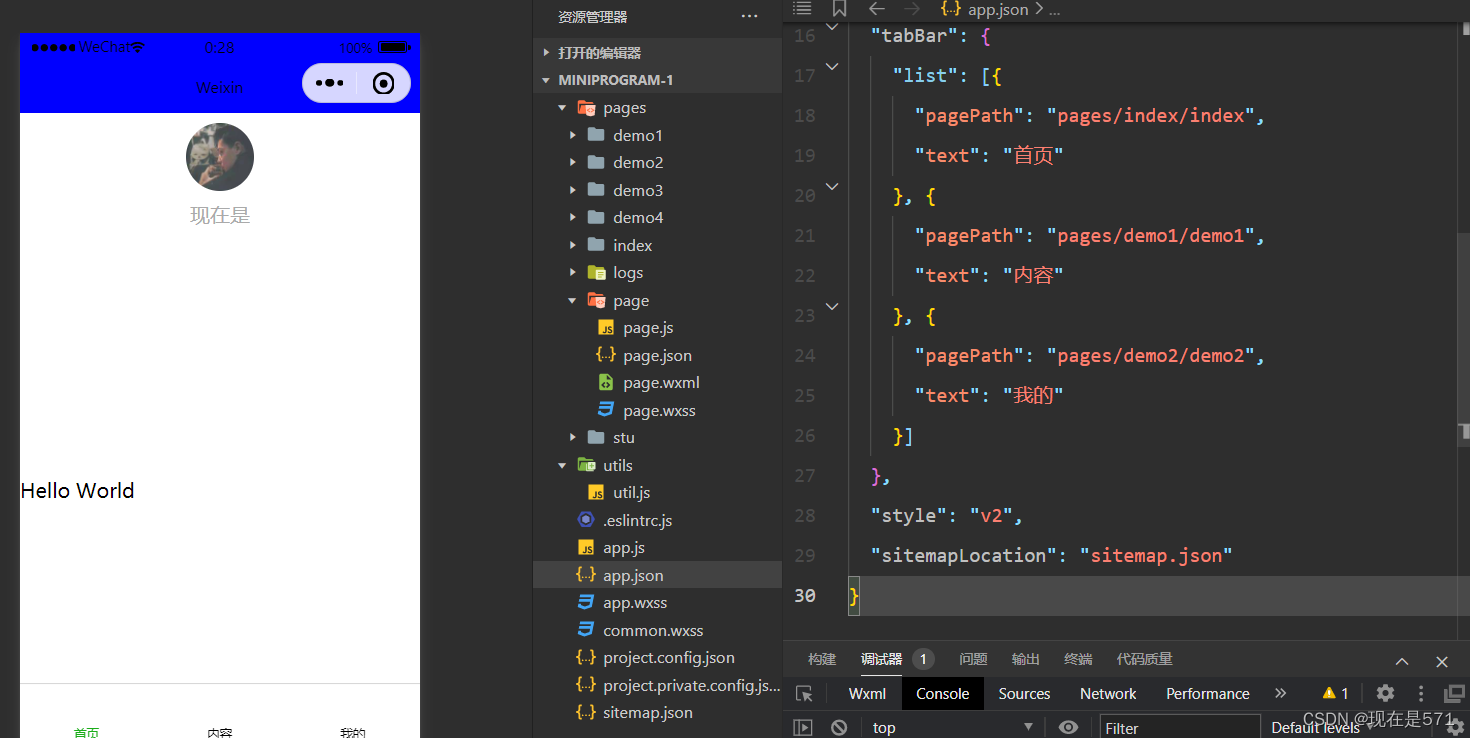
Task: Switch to the 调试器 tab
Action: click(882, 659)
